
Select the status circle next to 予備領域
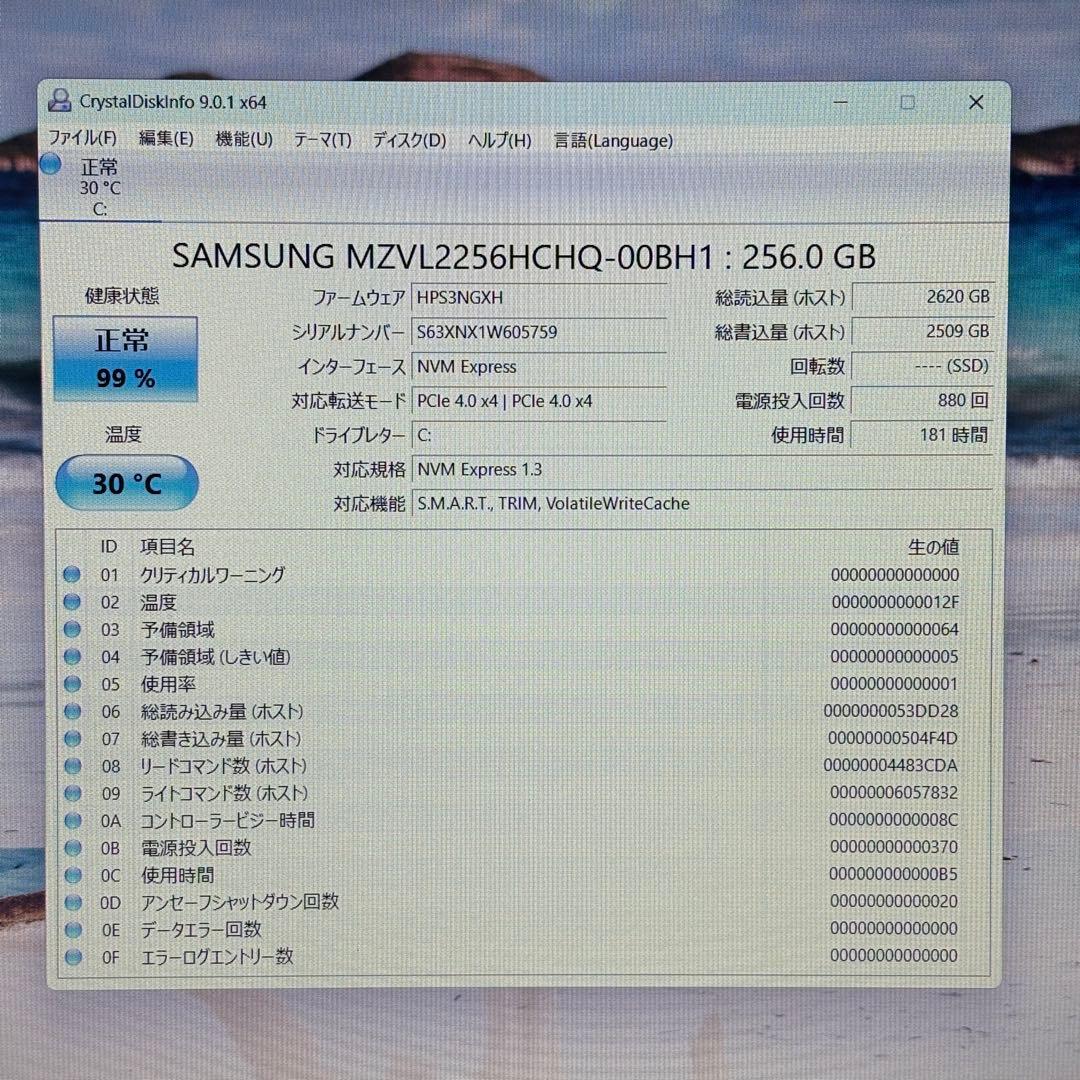(x=72, y=629)
